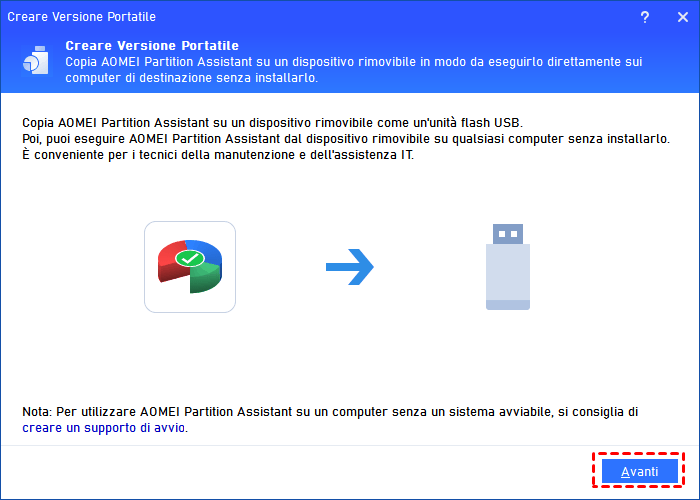
Task: Open the creare un supporto di avvio link
Action: (104, 428)
